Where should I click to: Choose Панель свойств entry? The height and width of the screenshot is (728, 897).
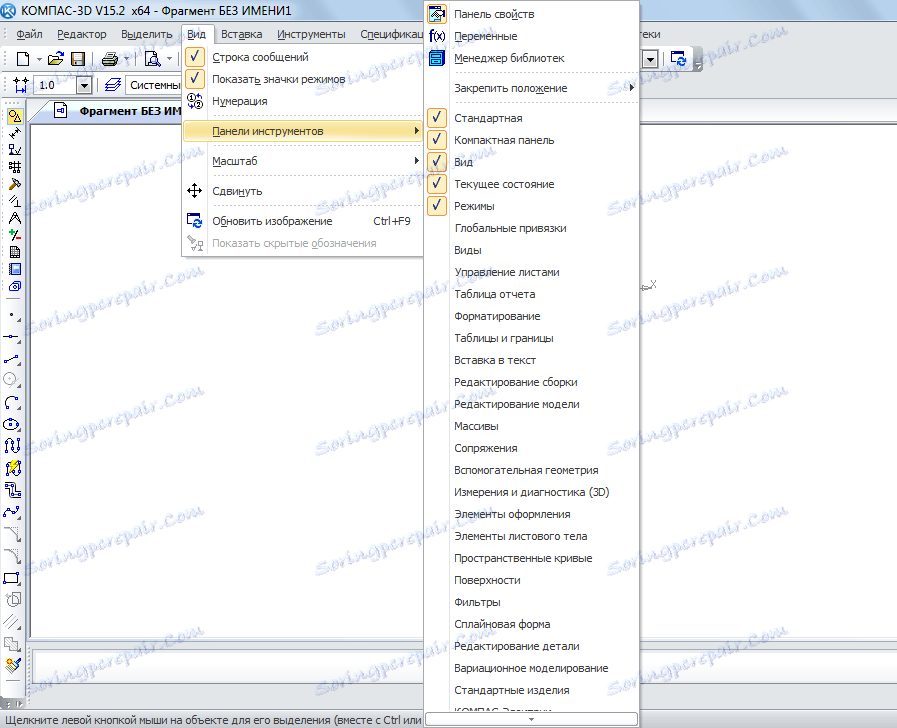click(531, 14)
